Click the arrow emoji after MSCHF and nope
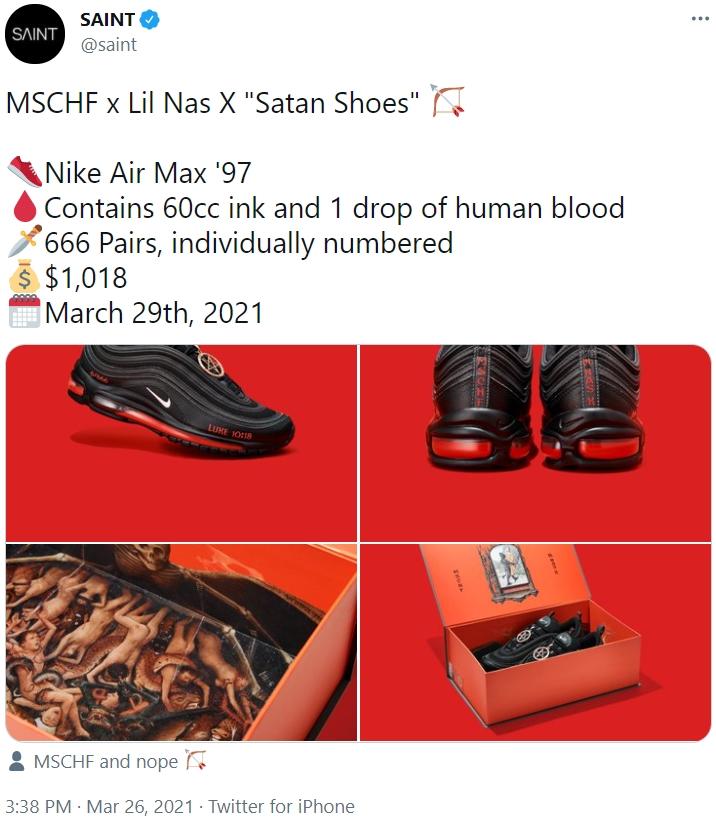Viewport: 716px width, 827px height. [195, 760]
